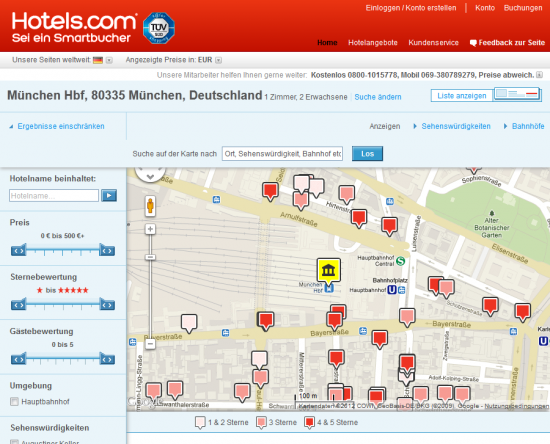
Task: Click the red hotel pin left of Luisenstraße
Action: (x=389, y=226)
